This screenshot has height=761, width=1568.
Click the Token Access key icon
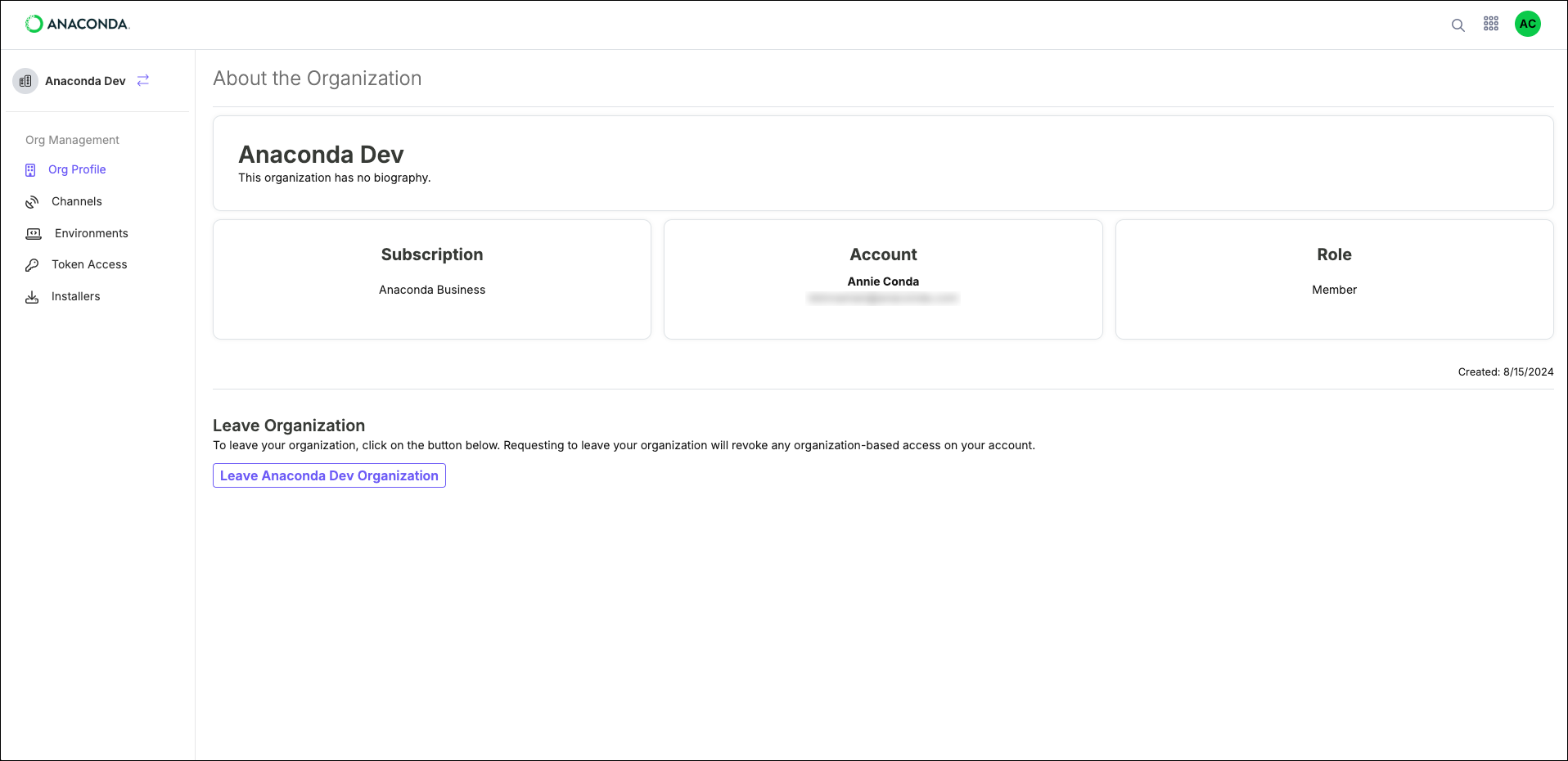coord(32,265)
